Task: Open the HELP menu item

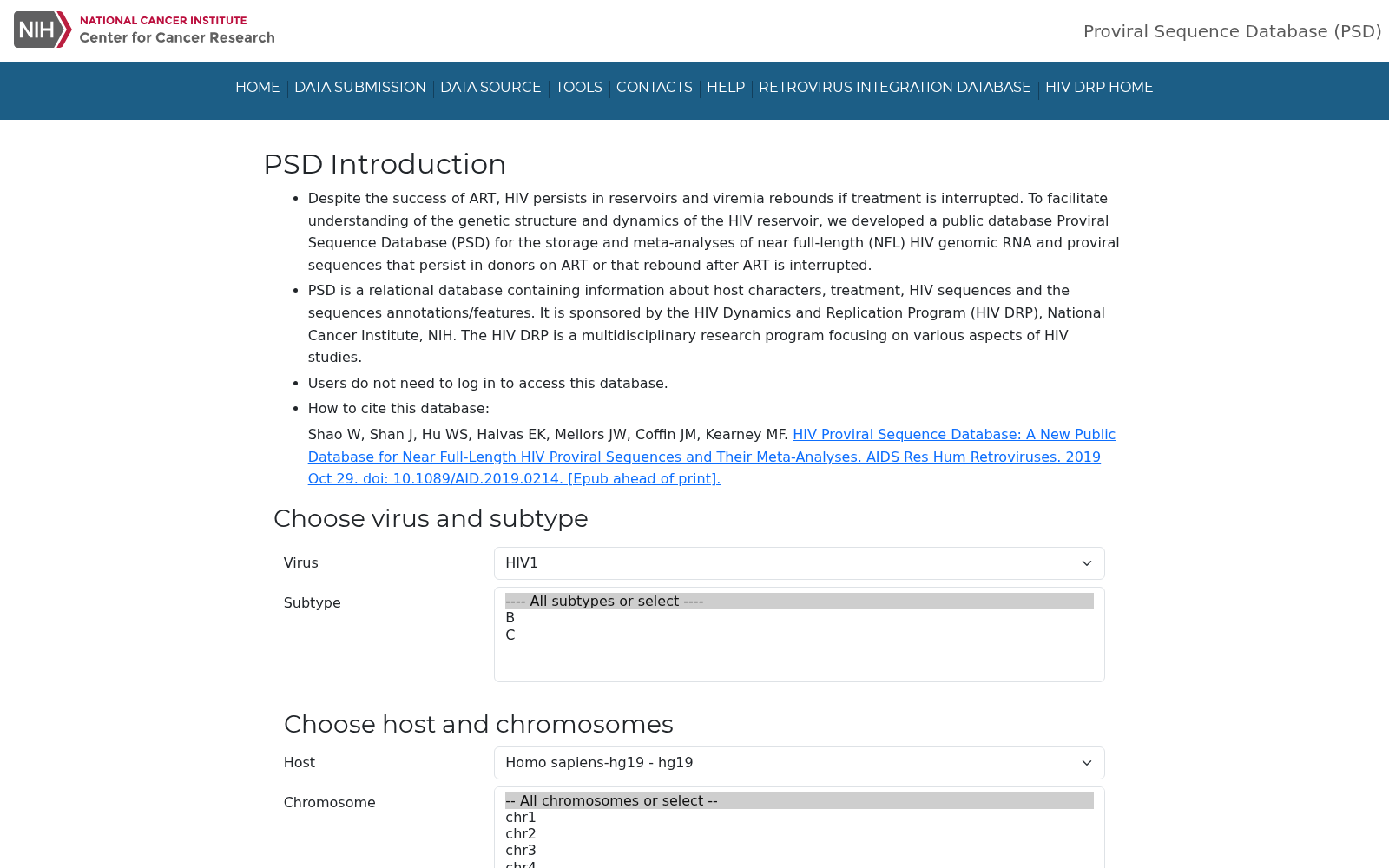Action: coord(726,88)
